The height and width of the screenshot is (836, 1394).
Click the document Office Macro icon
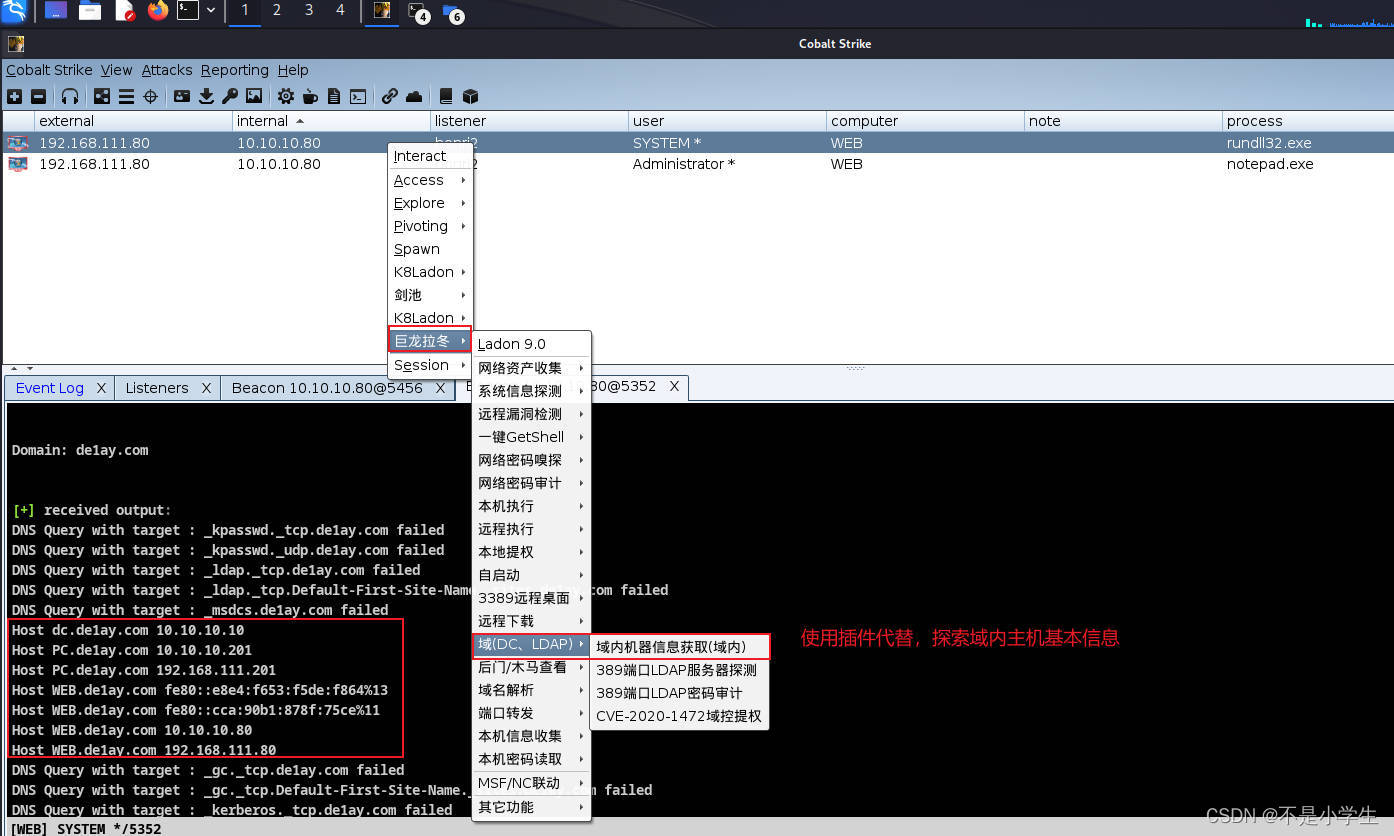pyautogui.click(x=334, y=96)
